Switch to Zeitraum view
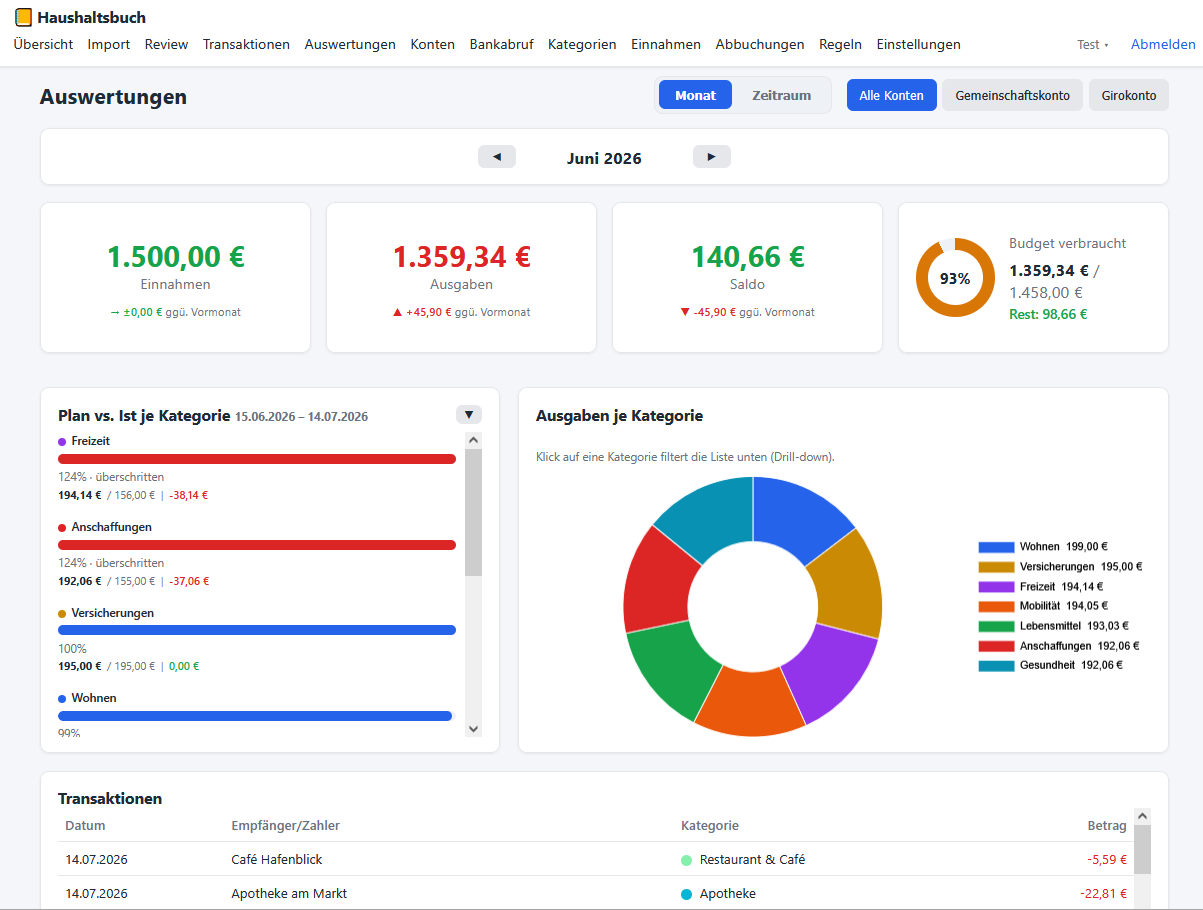The image size is (1203, 910). click(x=782, y=95)
